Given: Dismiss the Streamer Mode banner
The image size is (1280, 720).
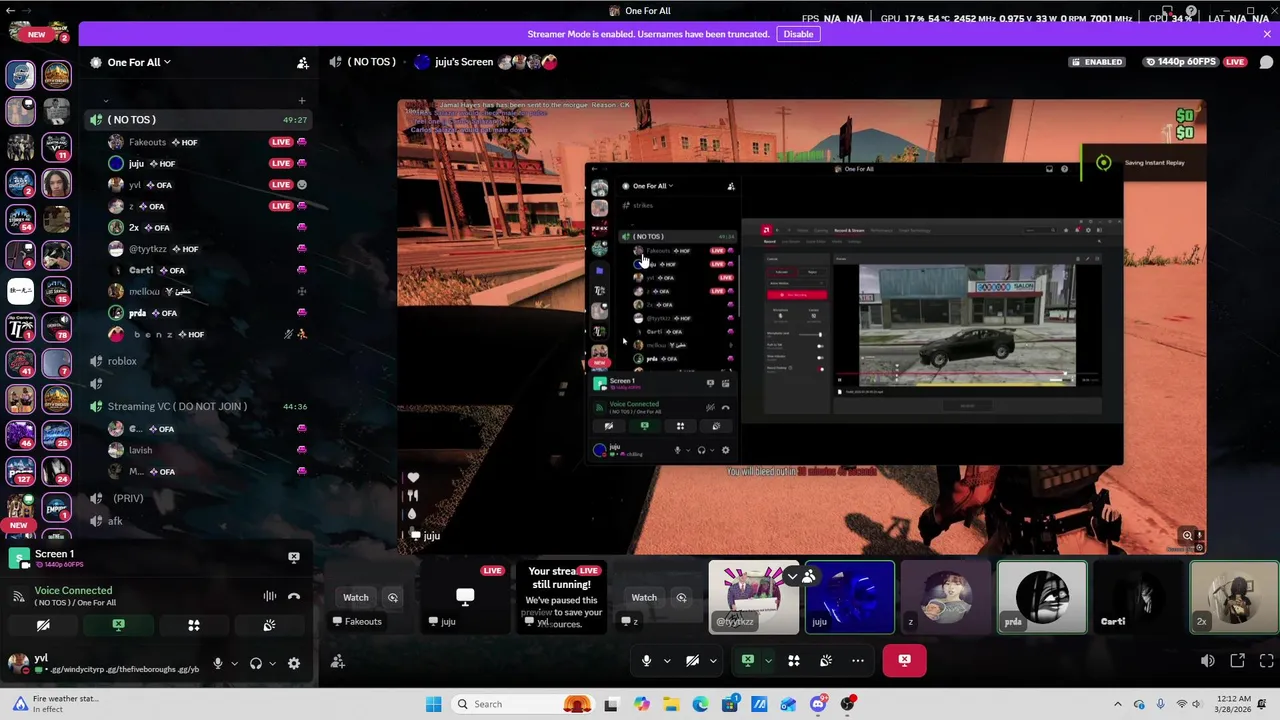Looking at the screenshot, I should click(1267, 34).
